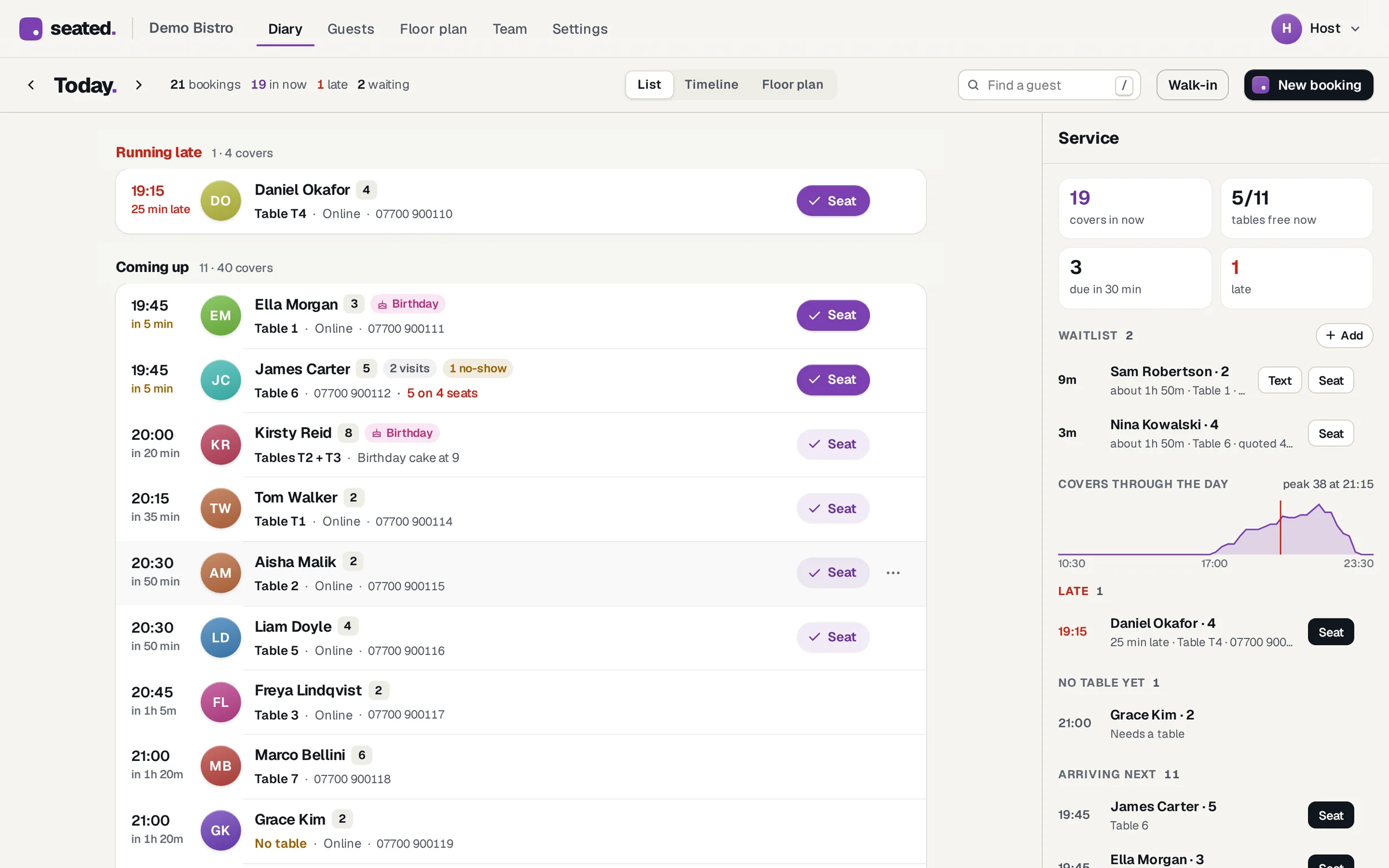Screen dimensions: 1389x868
Task: Click Freya Lindqvist's FL avatar
Action: tap(221, 702)
